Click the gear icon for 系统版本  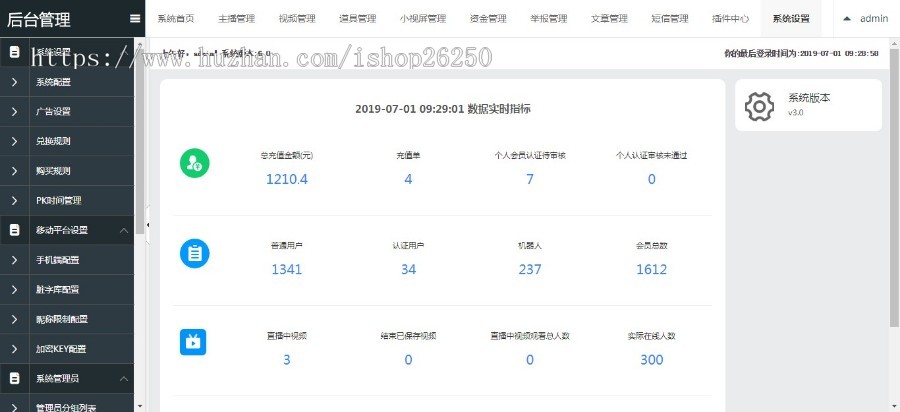click(760, 106)
